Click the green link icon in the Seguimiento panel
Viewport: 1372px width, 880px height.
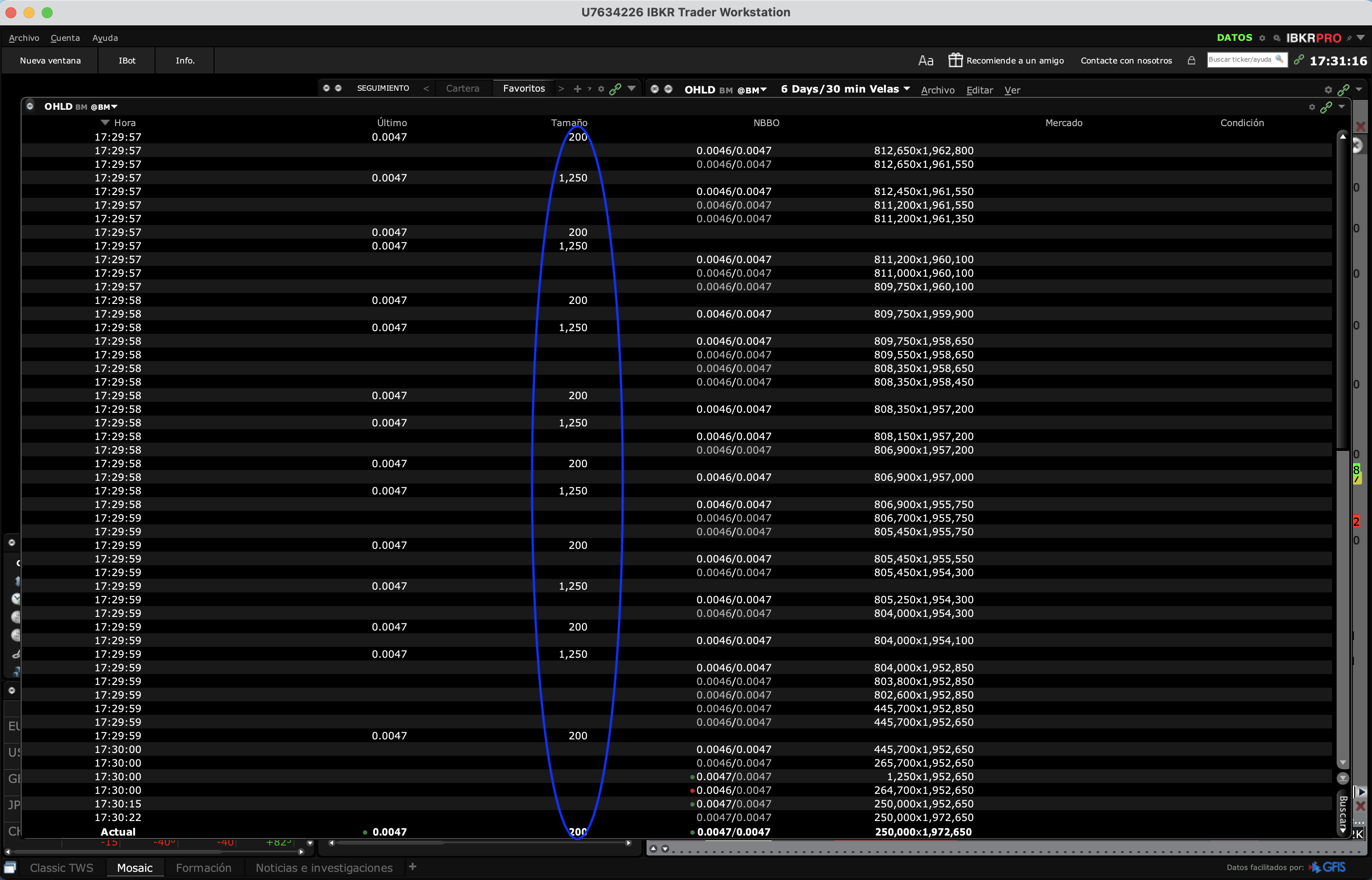(615, 88)
